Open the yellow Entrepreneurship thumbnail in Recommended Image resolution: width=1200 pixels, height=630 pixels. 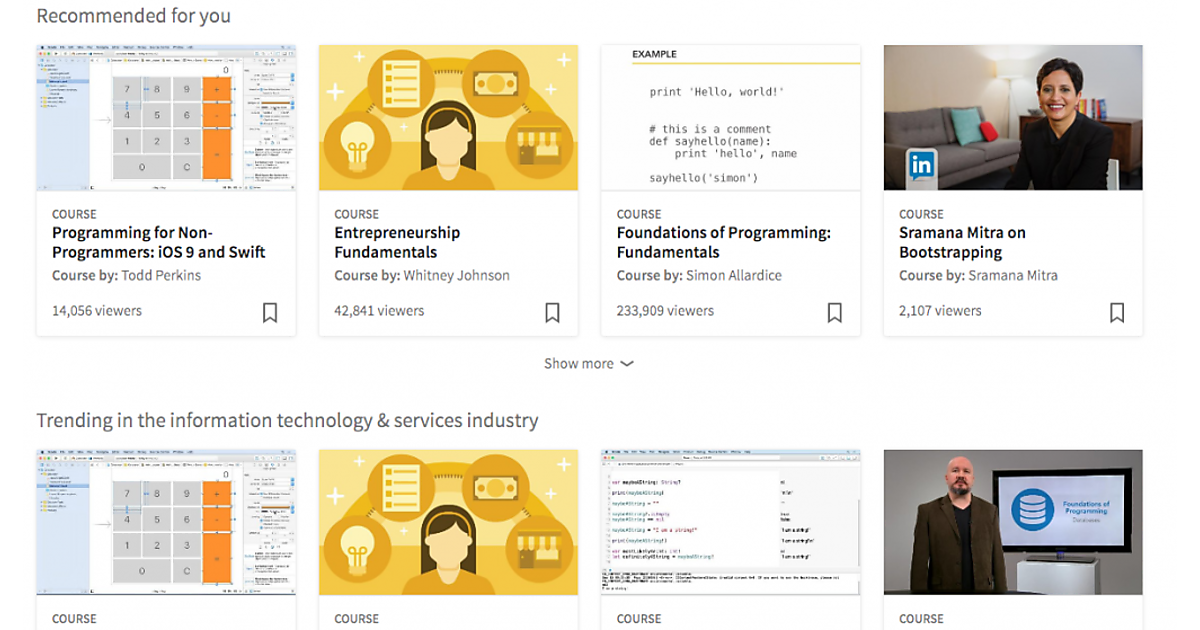tap(448, 118)
